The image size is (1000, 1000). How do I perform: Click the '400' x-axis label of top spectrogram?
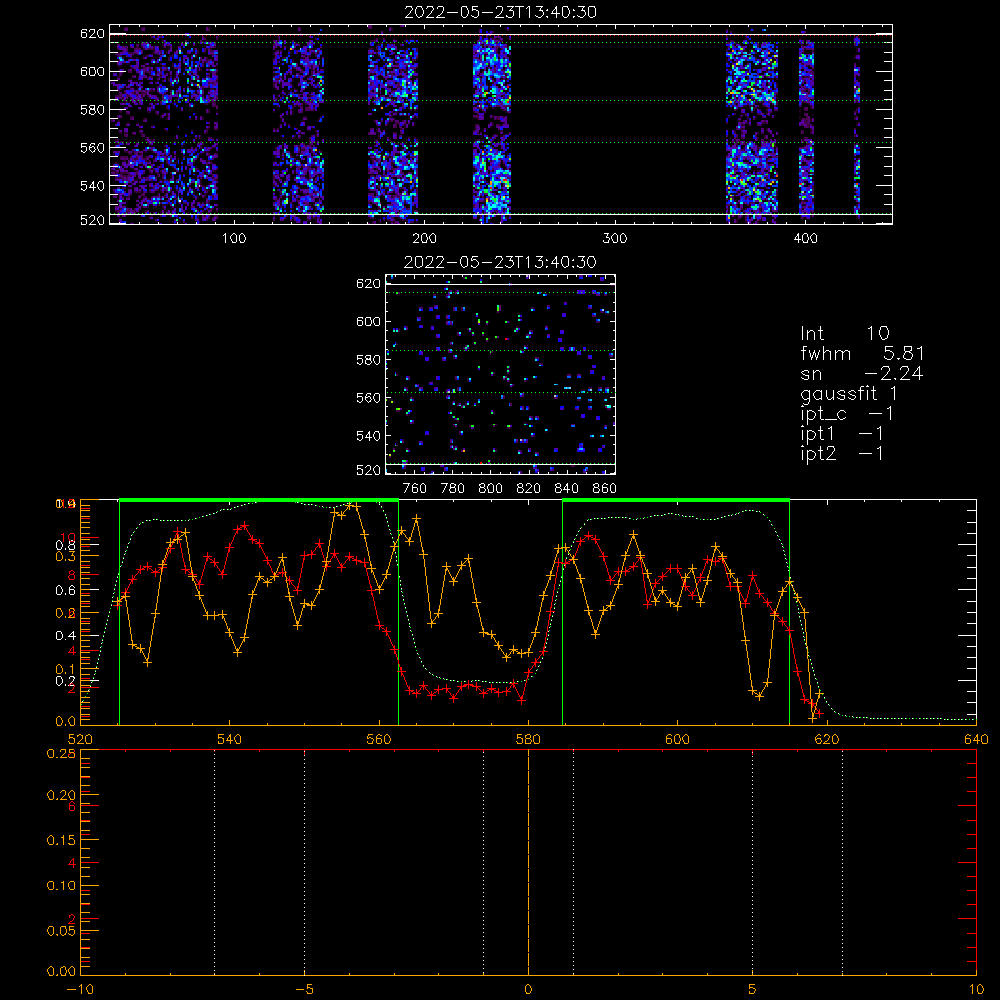click(805, 239)
